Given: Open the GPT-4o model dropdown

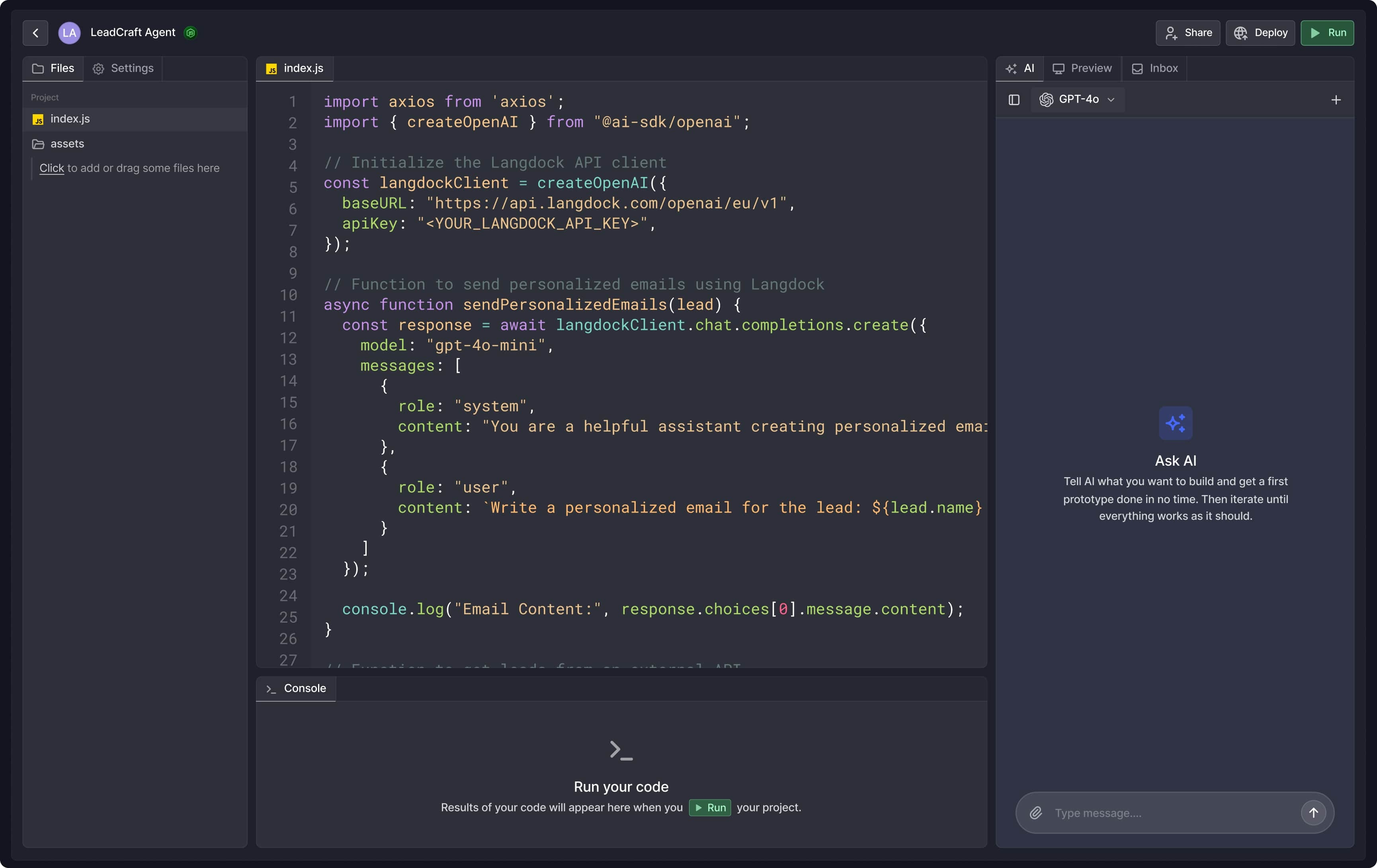Looking at the screenshot, I should pyautogui.click(x=1077, y=99).
